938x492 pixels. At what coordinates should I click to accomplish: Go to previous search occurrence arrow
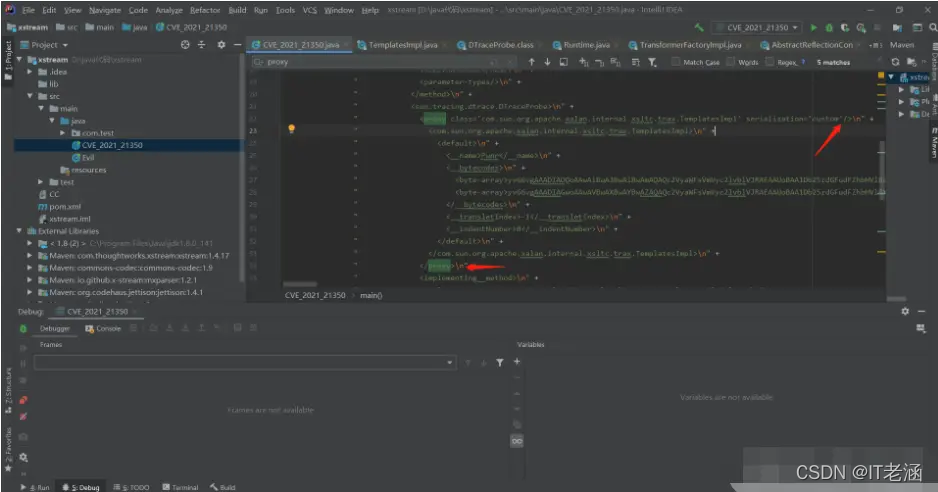pyautogui.click(x=531, y=62)
